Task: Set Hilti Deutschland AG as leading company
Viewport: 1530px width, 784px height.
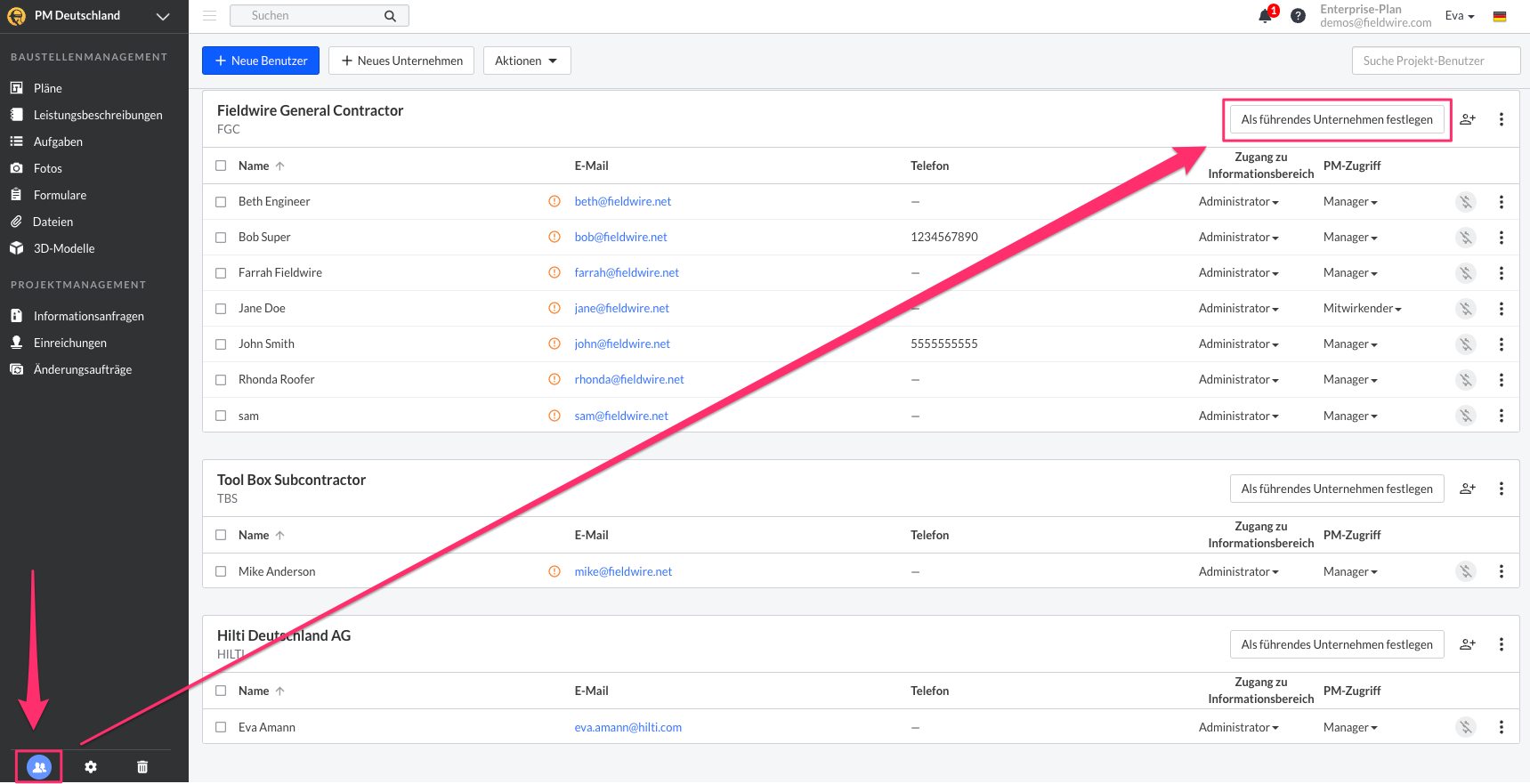Action: pos(1337,644)
